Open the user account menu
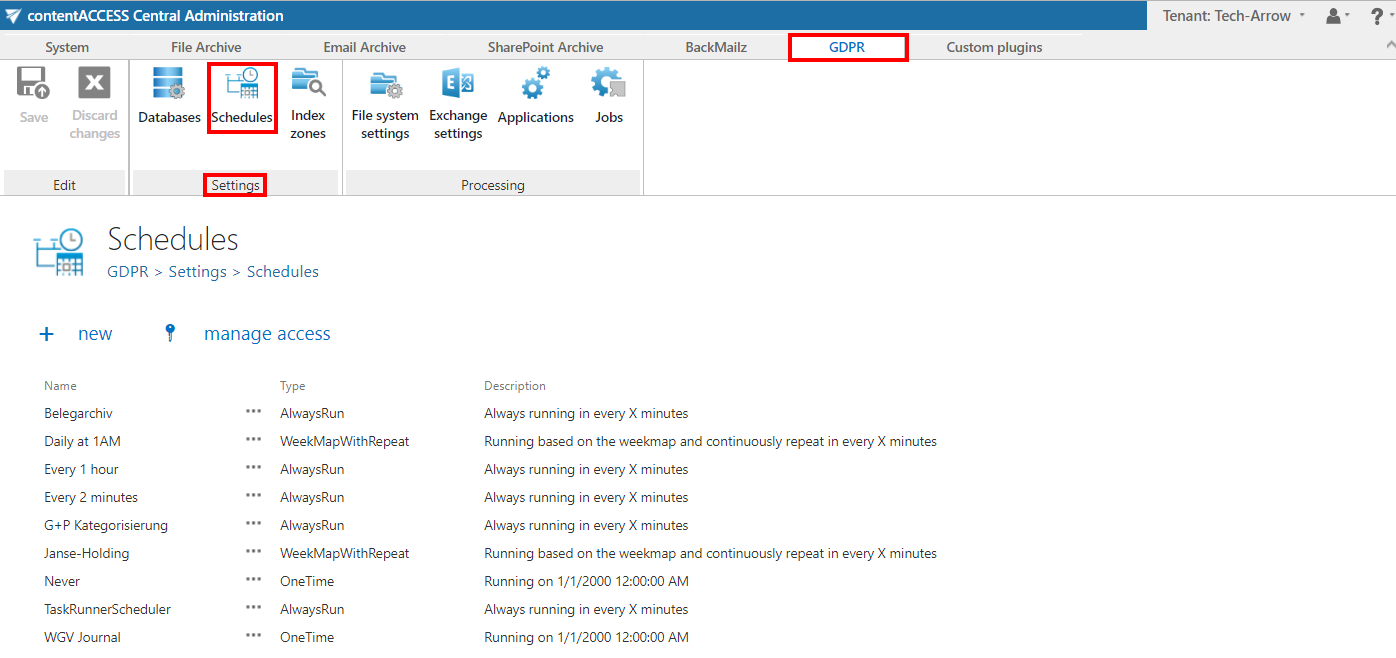The image size is (1396, 658). pos(1337,16)
